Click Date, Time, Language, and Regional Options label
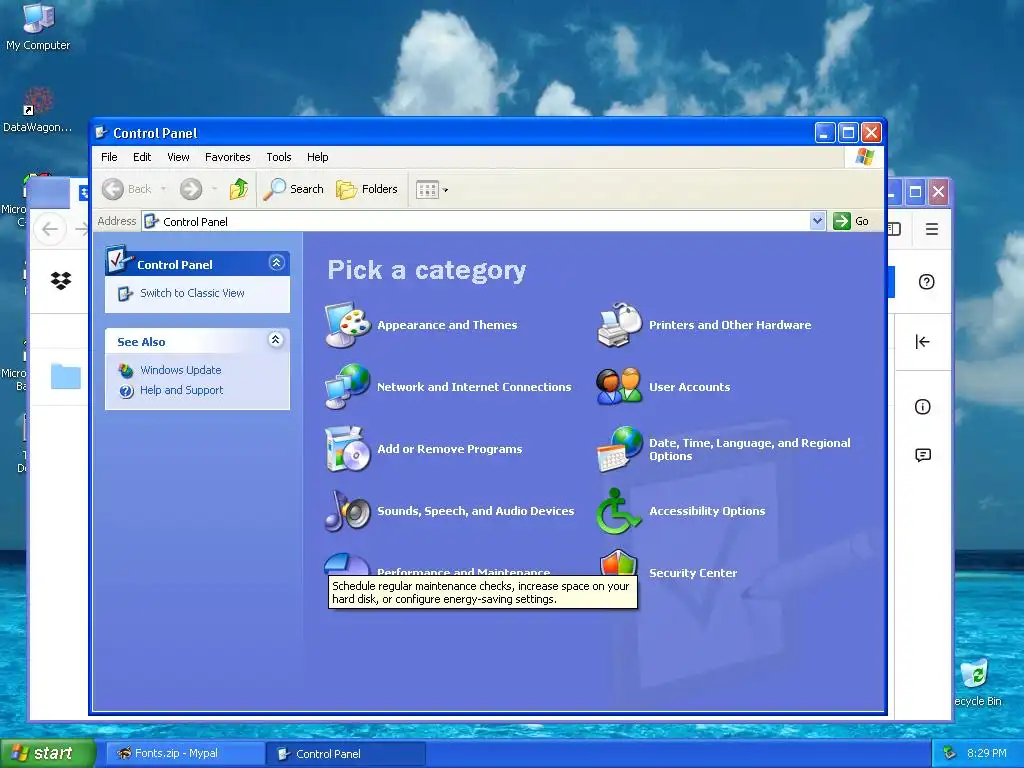This screenshot has height=768, width=1024. 750,449
